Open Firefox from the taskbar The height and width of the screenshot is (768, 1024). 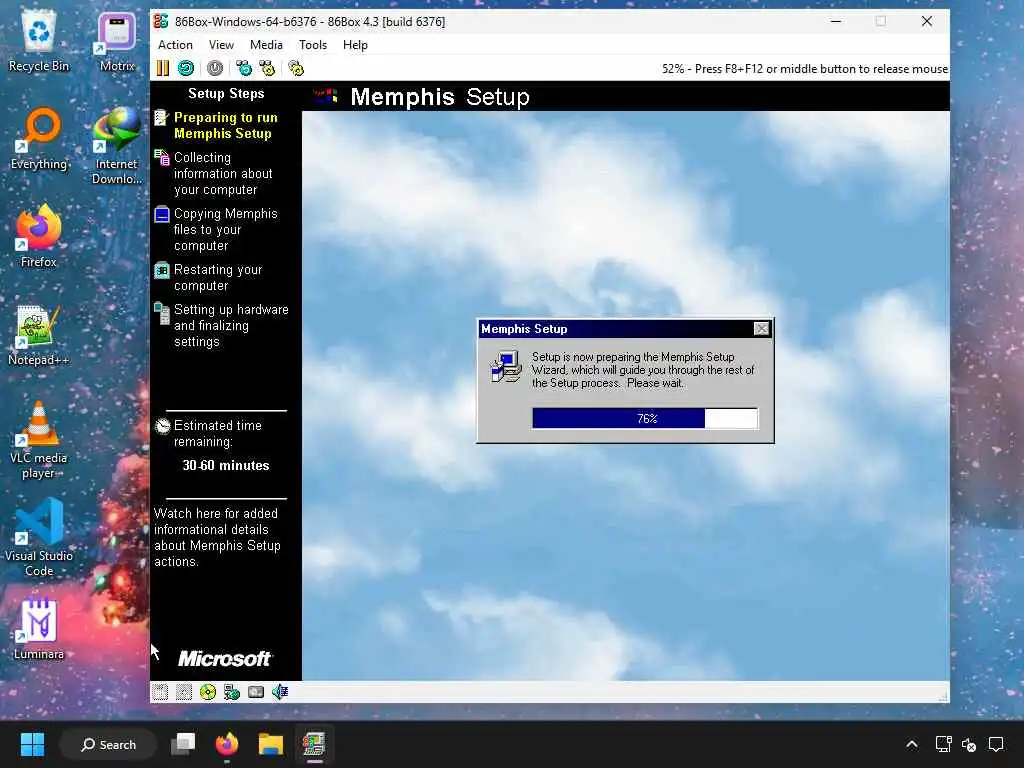(x=227, y=744)
